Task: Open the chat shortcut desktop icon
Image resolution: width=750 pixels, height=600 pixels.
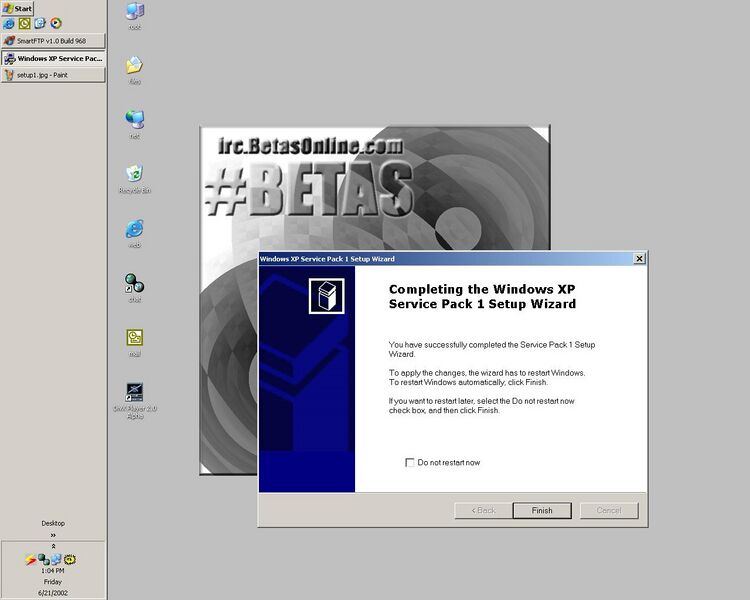Action: click(x=135, y=288)
